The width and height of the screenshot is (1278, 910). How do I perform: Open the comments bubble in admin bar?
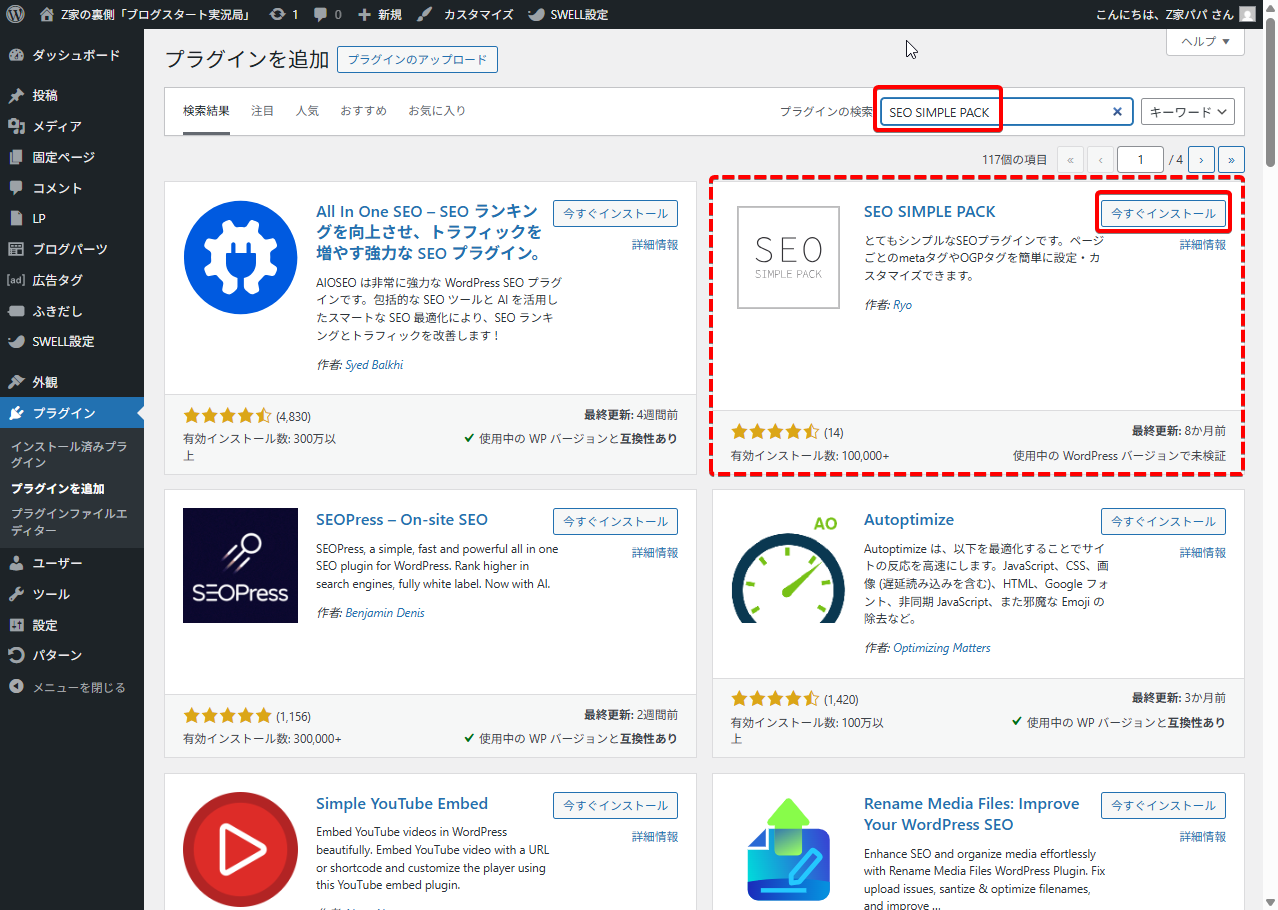tap(320, 15)
